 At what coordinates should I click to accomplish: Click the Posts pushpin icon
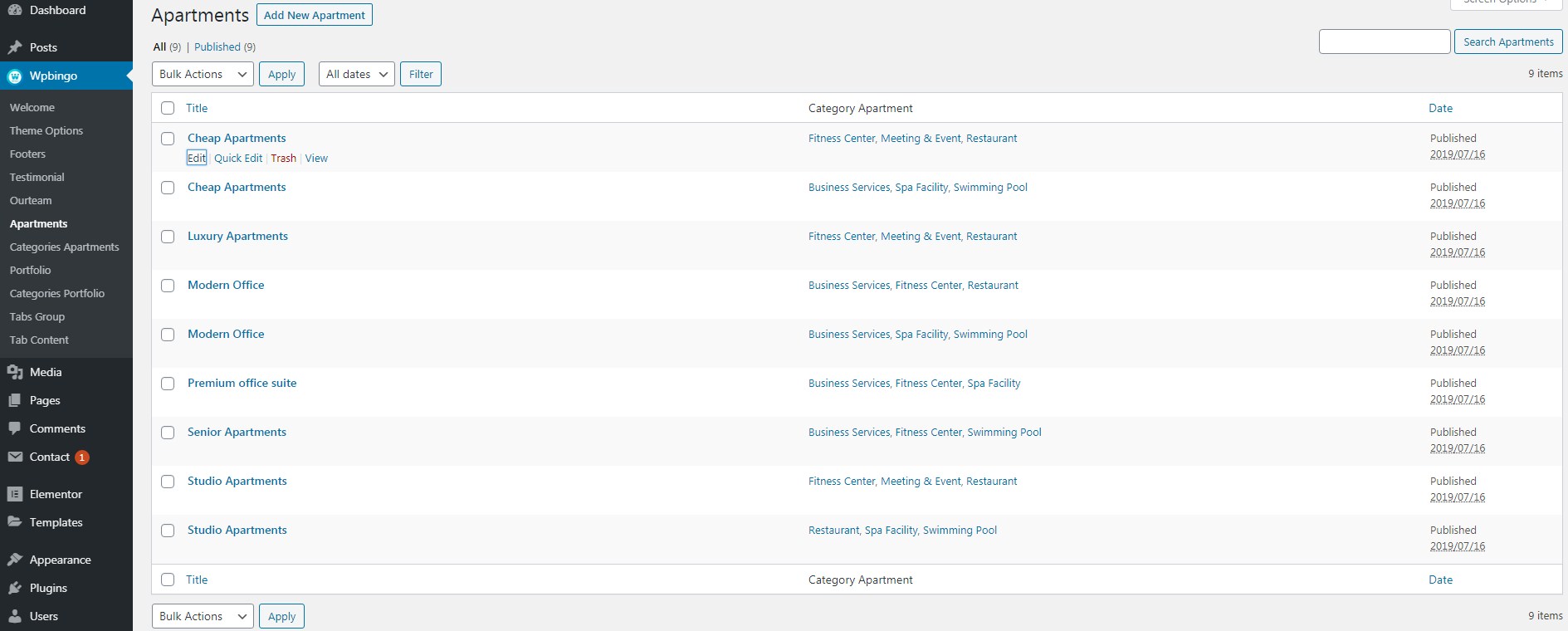coord(15,47)
